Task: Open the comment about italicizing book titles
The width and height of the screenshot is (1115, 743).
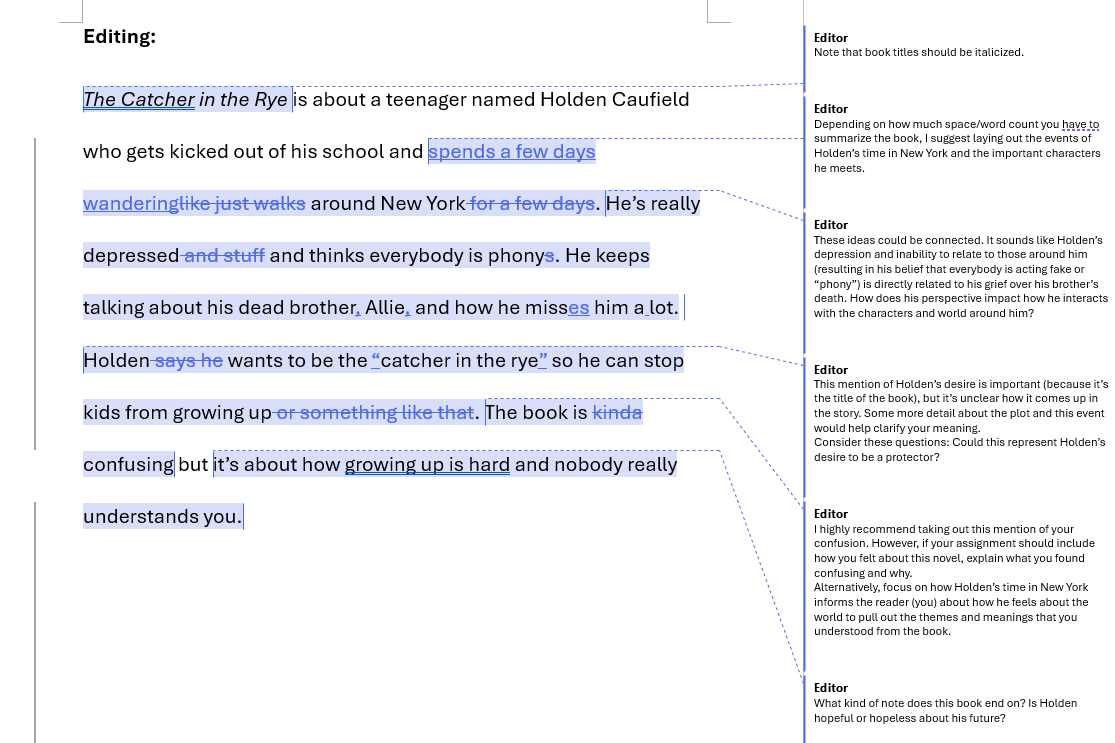Action: [918, 52]
